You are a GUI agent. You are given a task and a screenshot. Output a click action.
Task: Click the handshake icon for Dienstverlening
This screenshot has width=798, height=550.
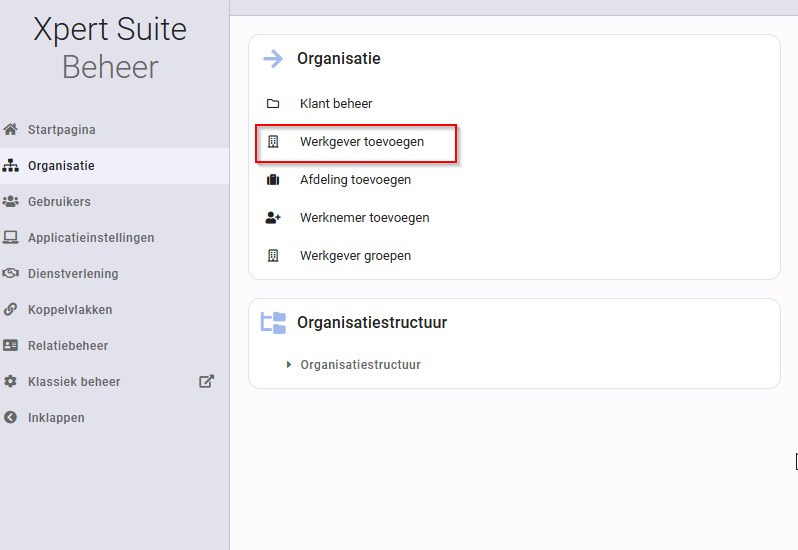(10, 273)
